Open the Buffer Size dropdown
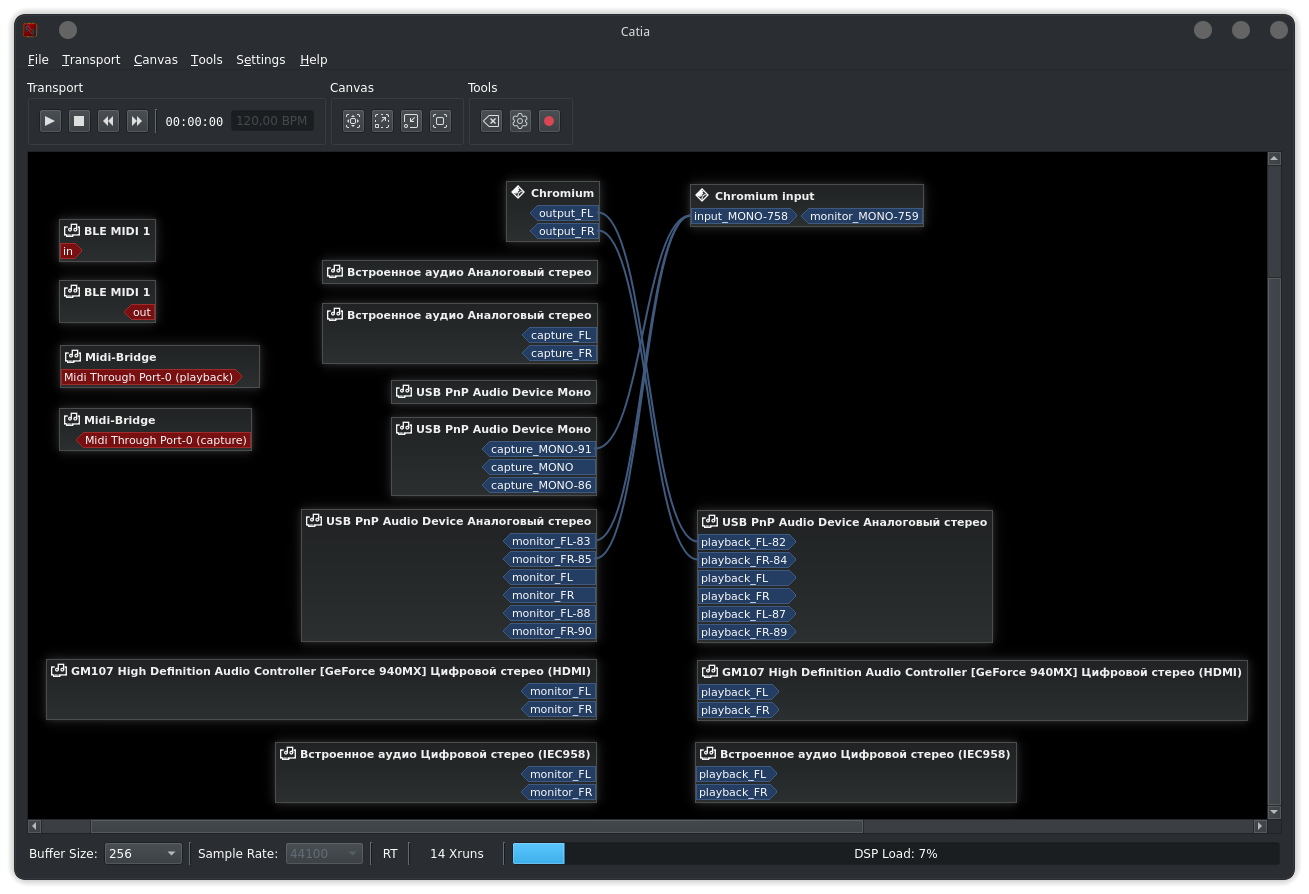Screen dimensions: 1309x894 143,853
